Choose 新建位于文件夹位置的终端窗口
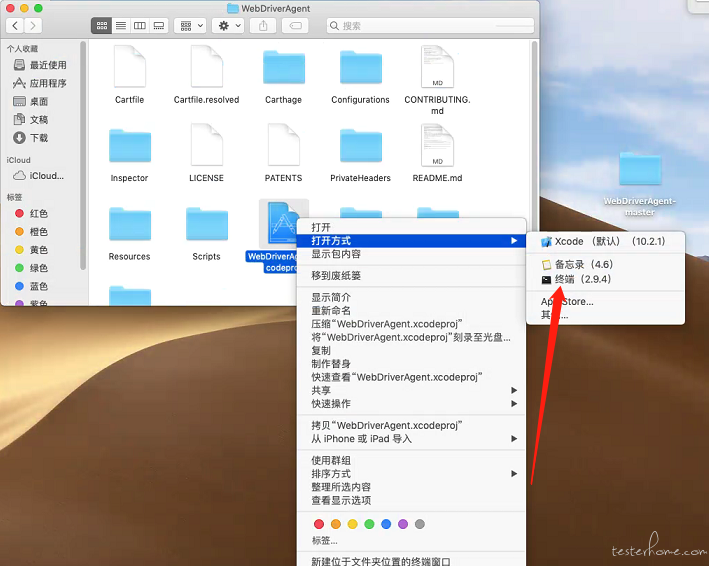This screenshot has width=709, height=566. point(411,561)
